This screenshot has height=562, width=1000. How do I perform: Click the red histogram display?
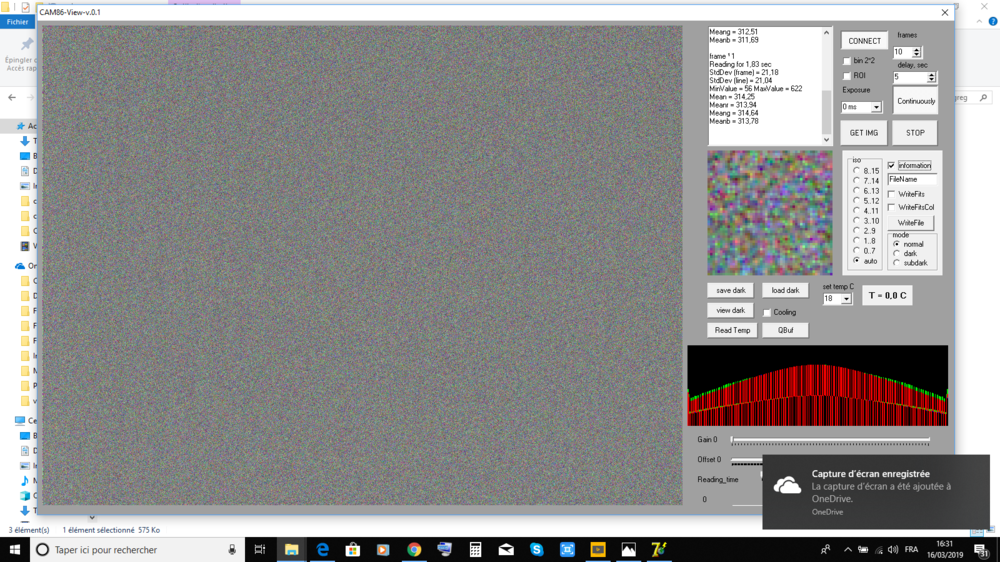coord(818,385)
